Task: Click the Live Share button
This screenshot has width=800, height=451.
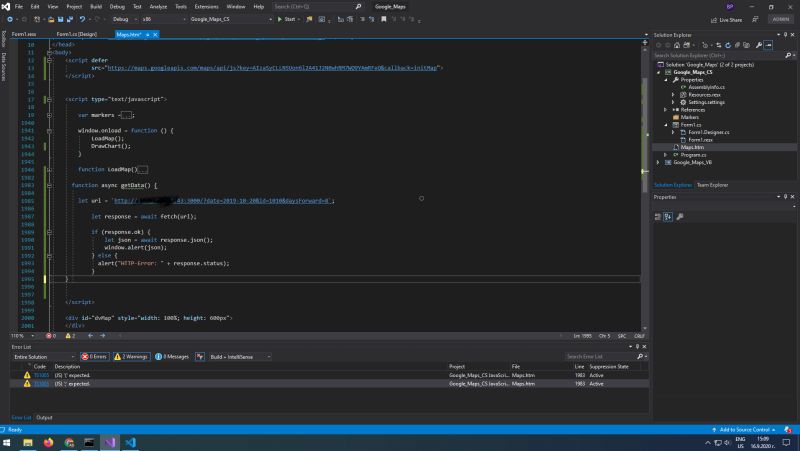Action: click(727, 20)
